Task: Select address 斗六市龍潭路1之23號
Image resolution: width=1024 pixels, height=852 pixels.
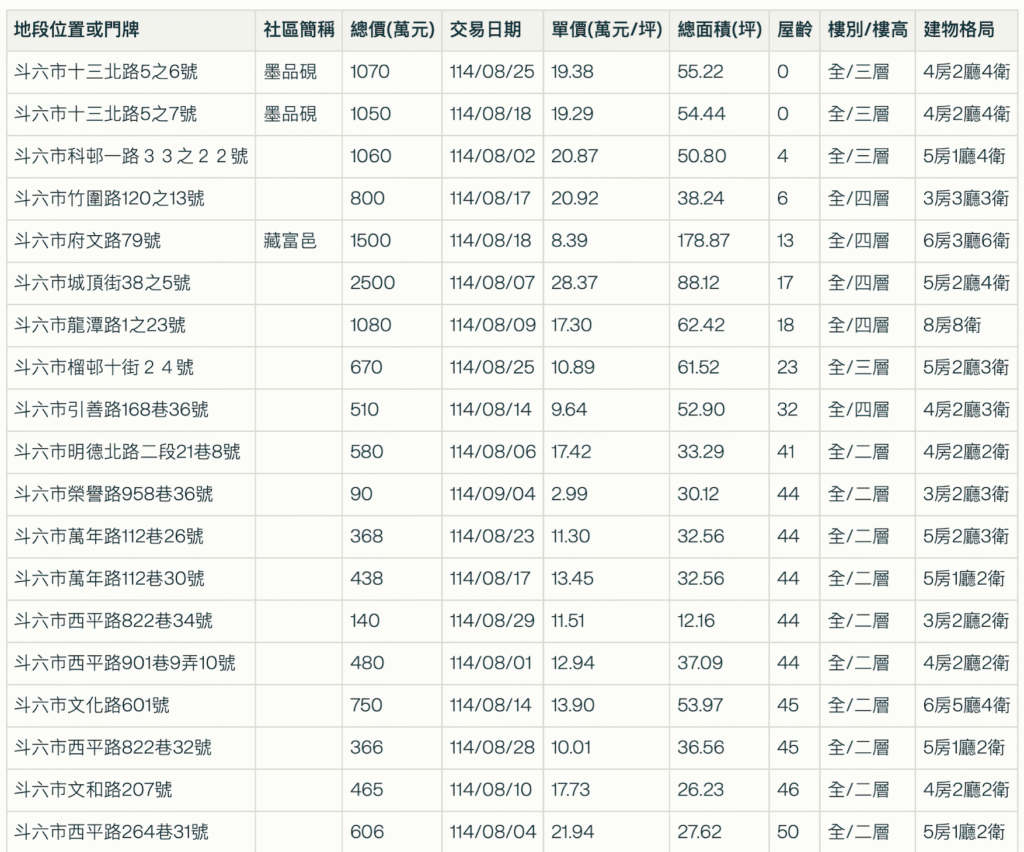Action: (100, 325)
